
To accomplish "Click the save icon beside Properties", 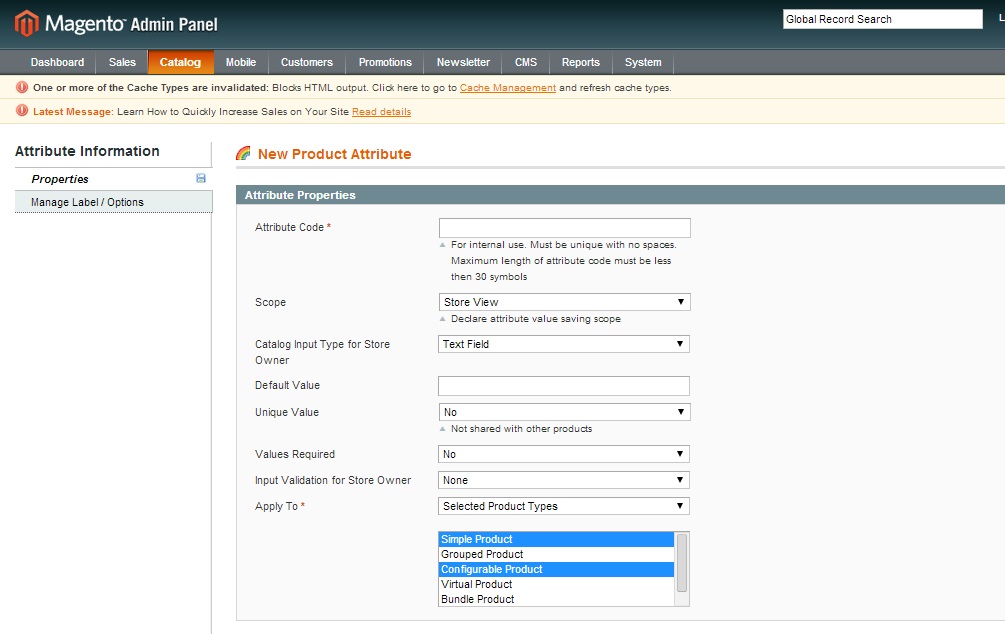I will click(x=201, y=178).
